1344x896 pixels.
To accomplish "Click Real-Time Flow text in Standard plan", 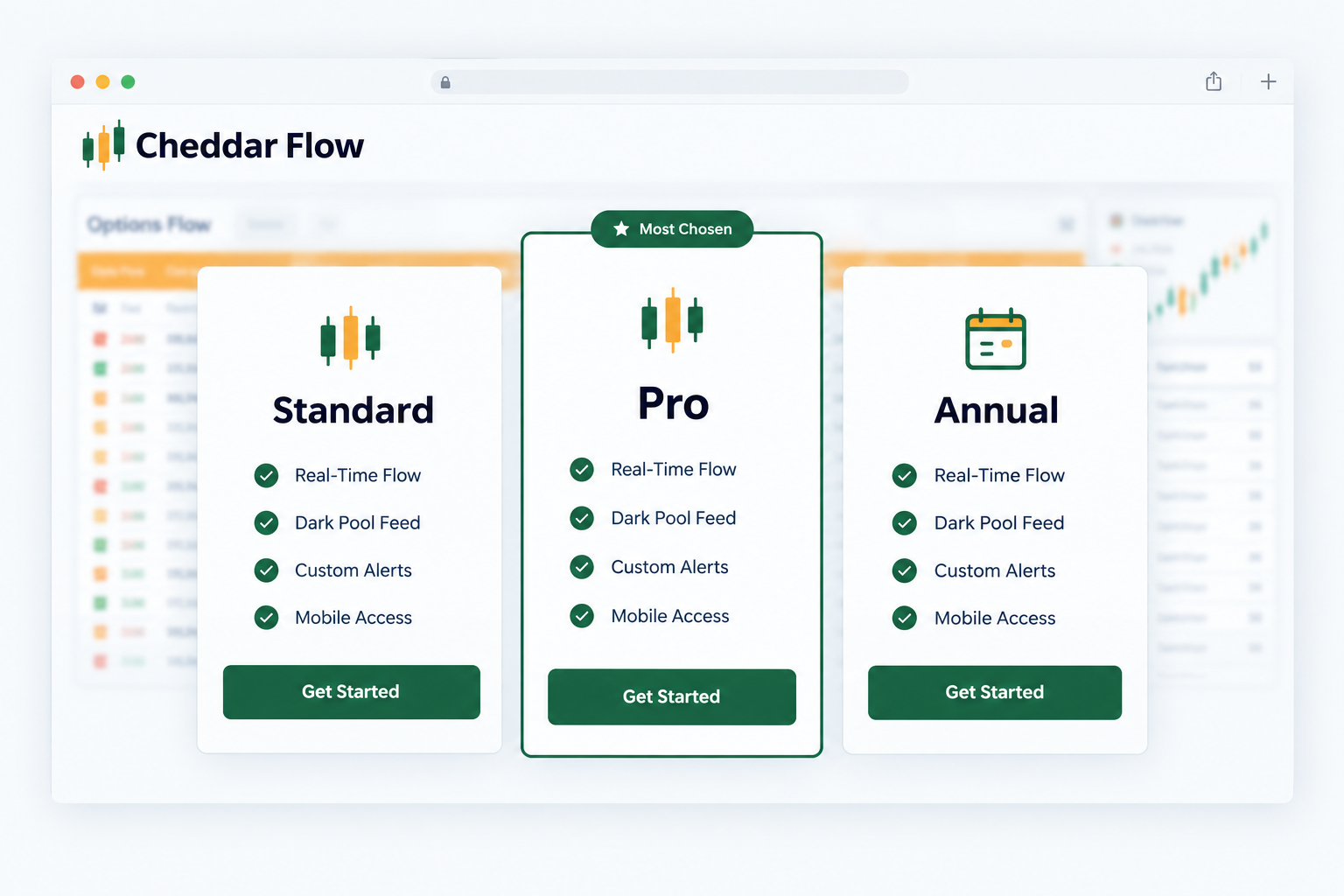I will tap(358, 475).
